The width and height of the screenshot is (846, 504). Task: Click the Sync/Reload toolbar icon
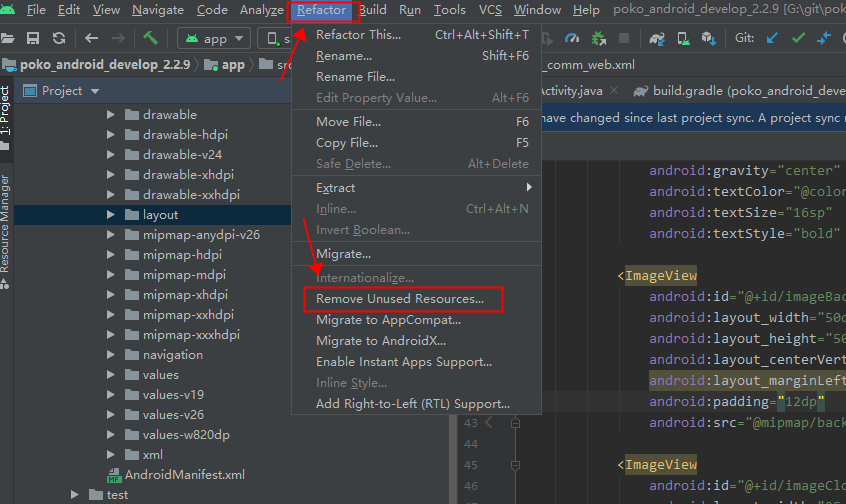coord(59,38)
